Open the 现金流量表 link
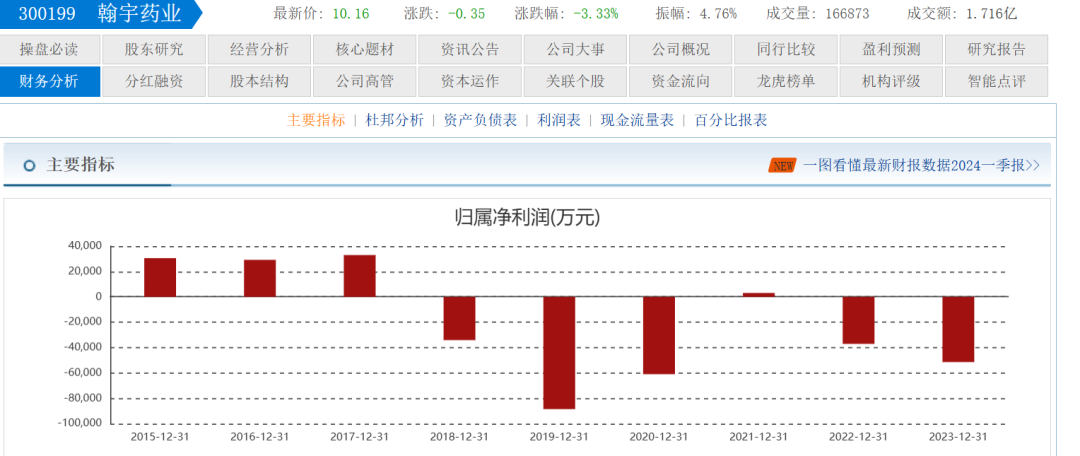This screenshot has width=1080, height=456. click(x=637, y=120)
